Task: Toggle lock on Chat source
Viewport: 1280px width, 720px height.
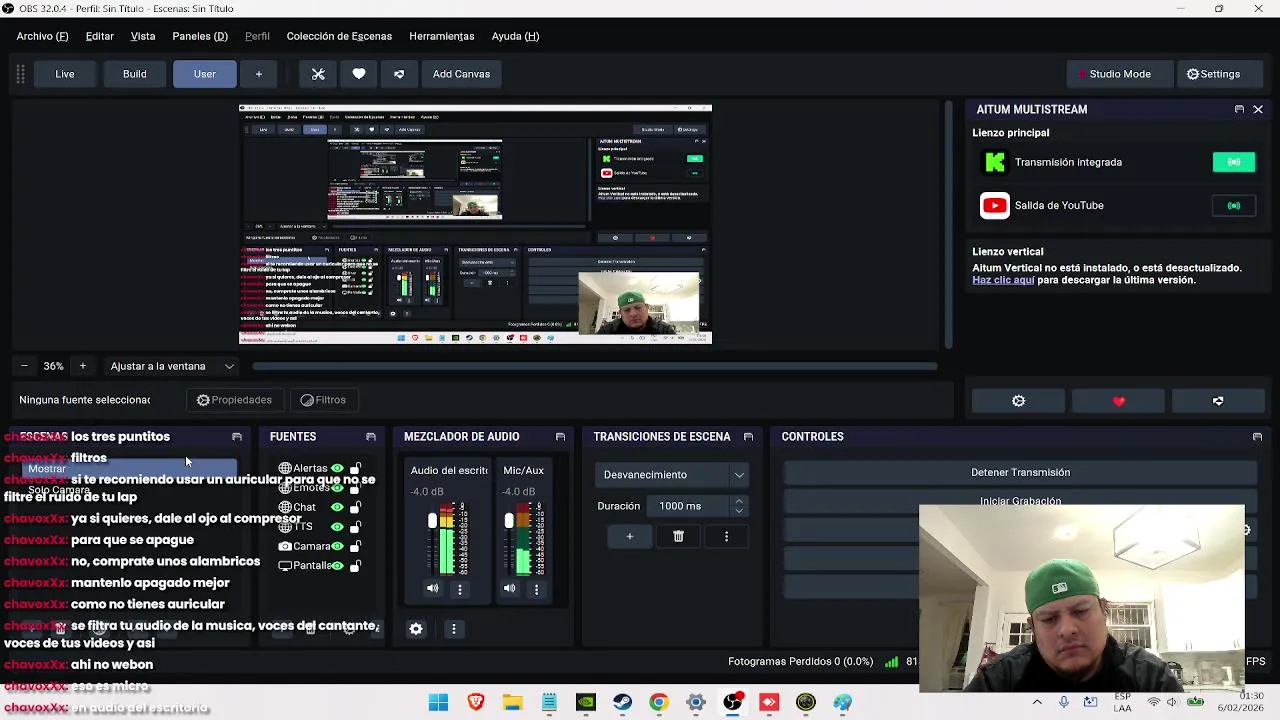Action: (355, 507)
